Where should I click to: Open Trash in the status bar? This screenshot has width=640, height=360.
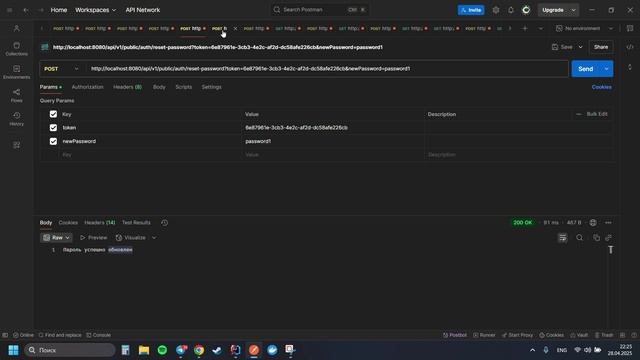coord(604,335)
